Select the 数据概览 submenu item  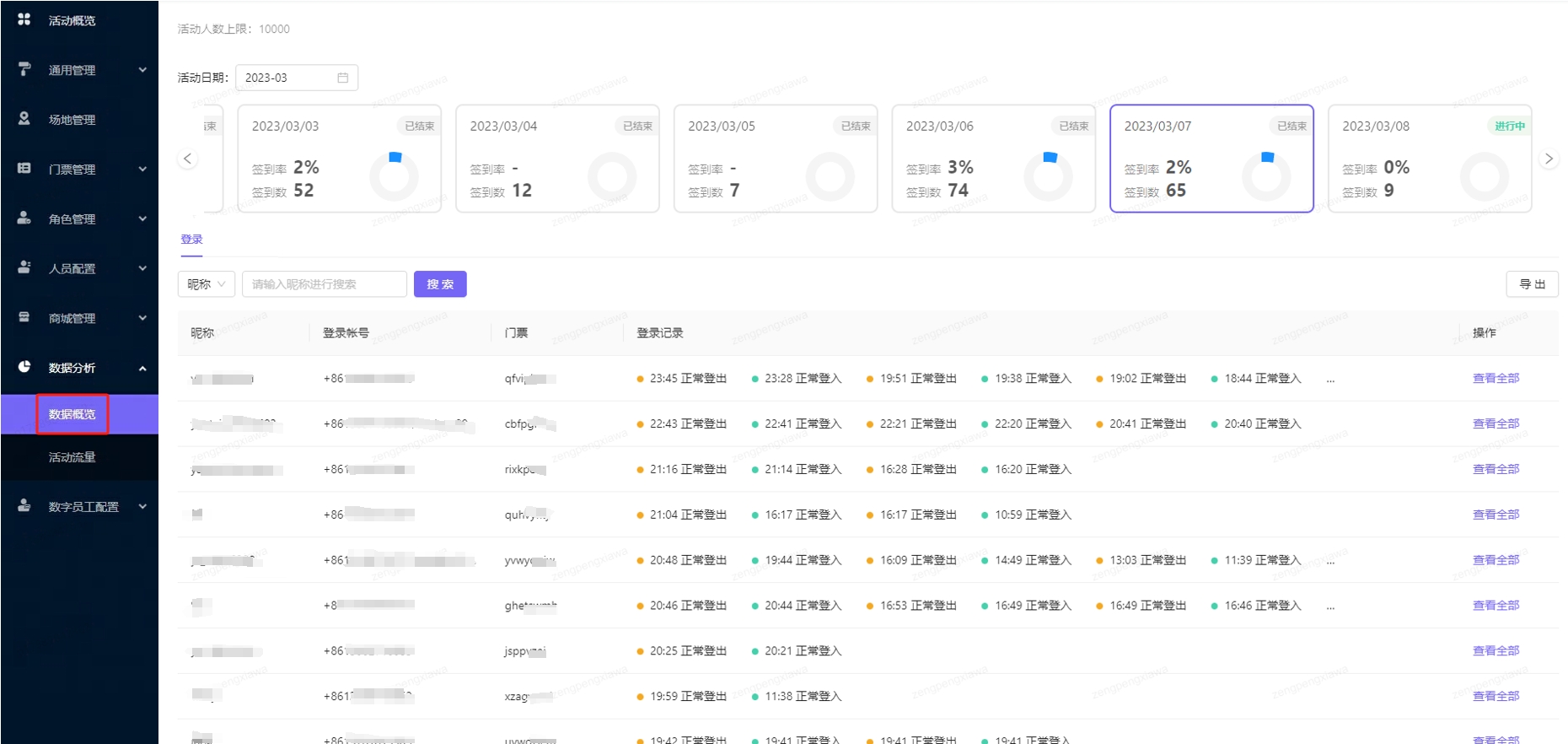(x=72, y=414)
